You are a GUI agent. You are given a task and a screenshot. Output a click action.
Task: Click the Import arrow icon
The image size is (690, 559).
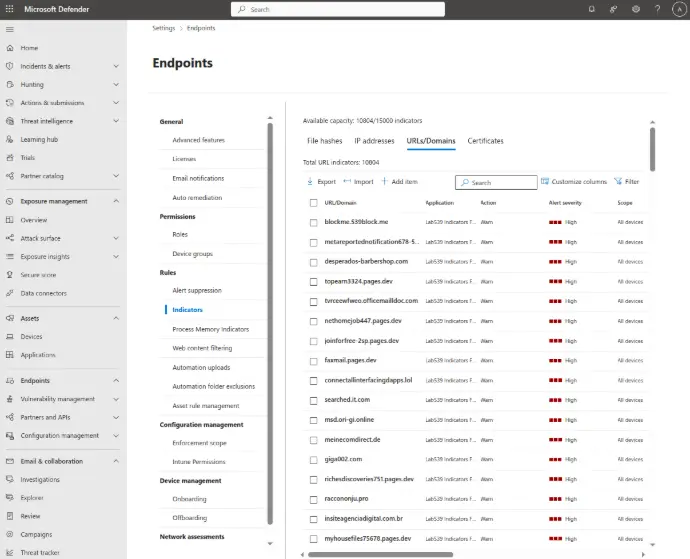pos(347,181)
